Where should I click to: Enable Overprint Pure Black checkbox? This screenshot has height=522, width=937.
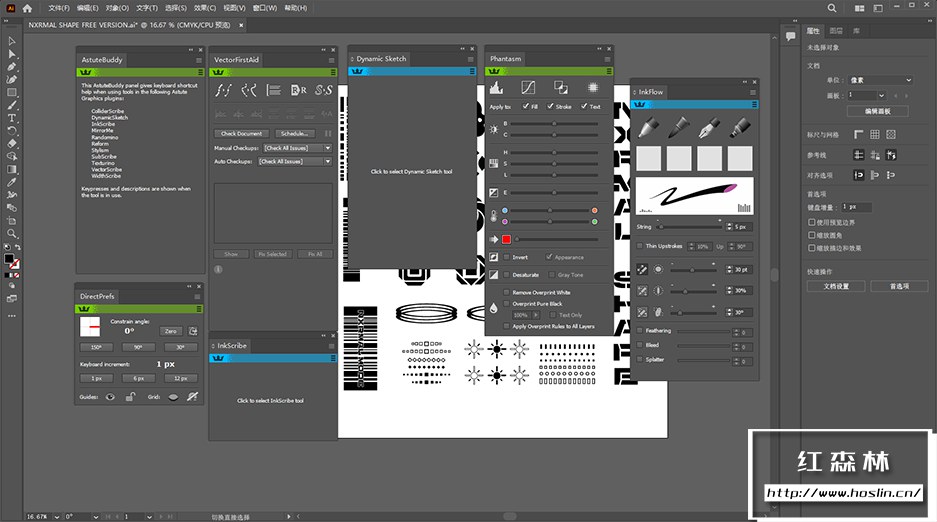pos(507,304)
